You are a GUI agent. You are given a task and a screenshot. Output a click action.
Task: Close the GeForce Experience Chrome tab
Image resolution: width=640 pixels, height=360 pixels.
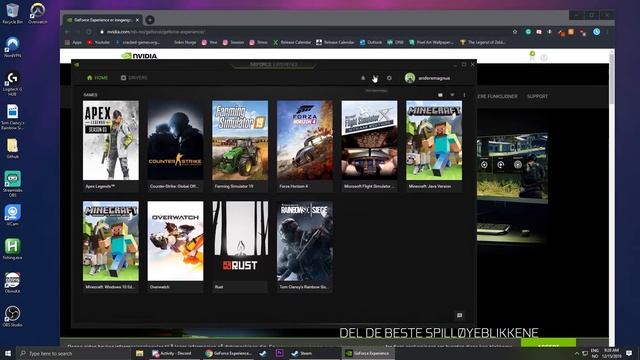coord(138,20)
